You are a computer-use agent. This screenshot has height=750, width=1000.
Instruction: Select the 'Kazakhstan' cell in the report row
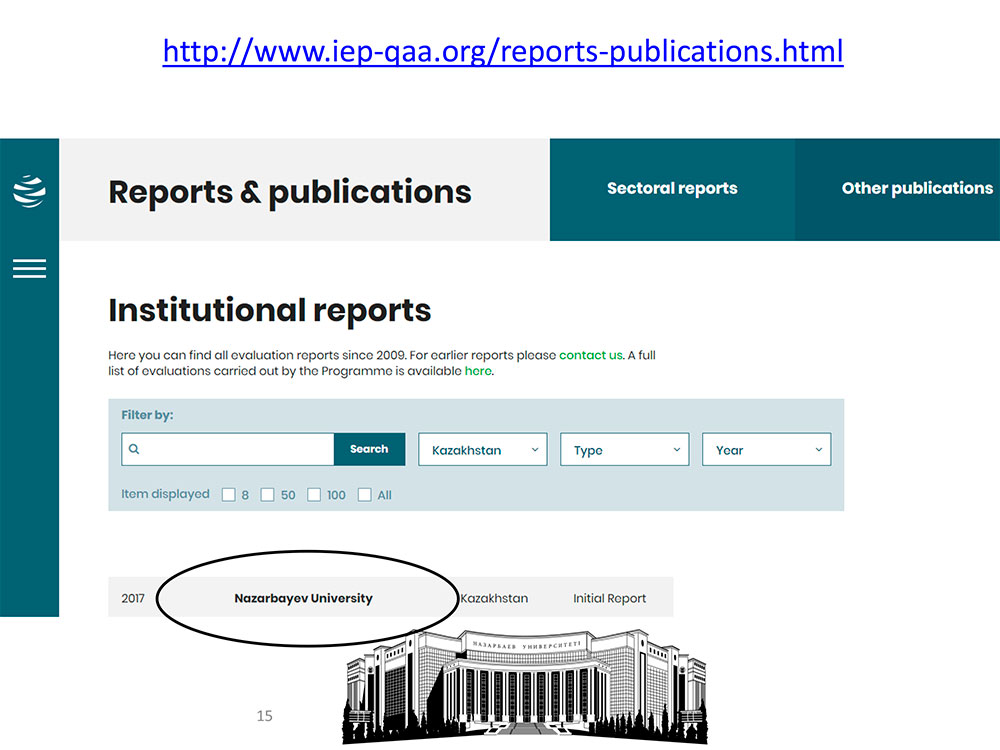click(494, 598)
